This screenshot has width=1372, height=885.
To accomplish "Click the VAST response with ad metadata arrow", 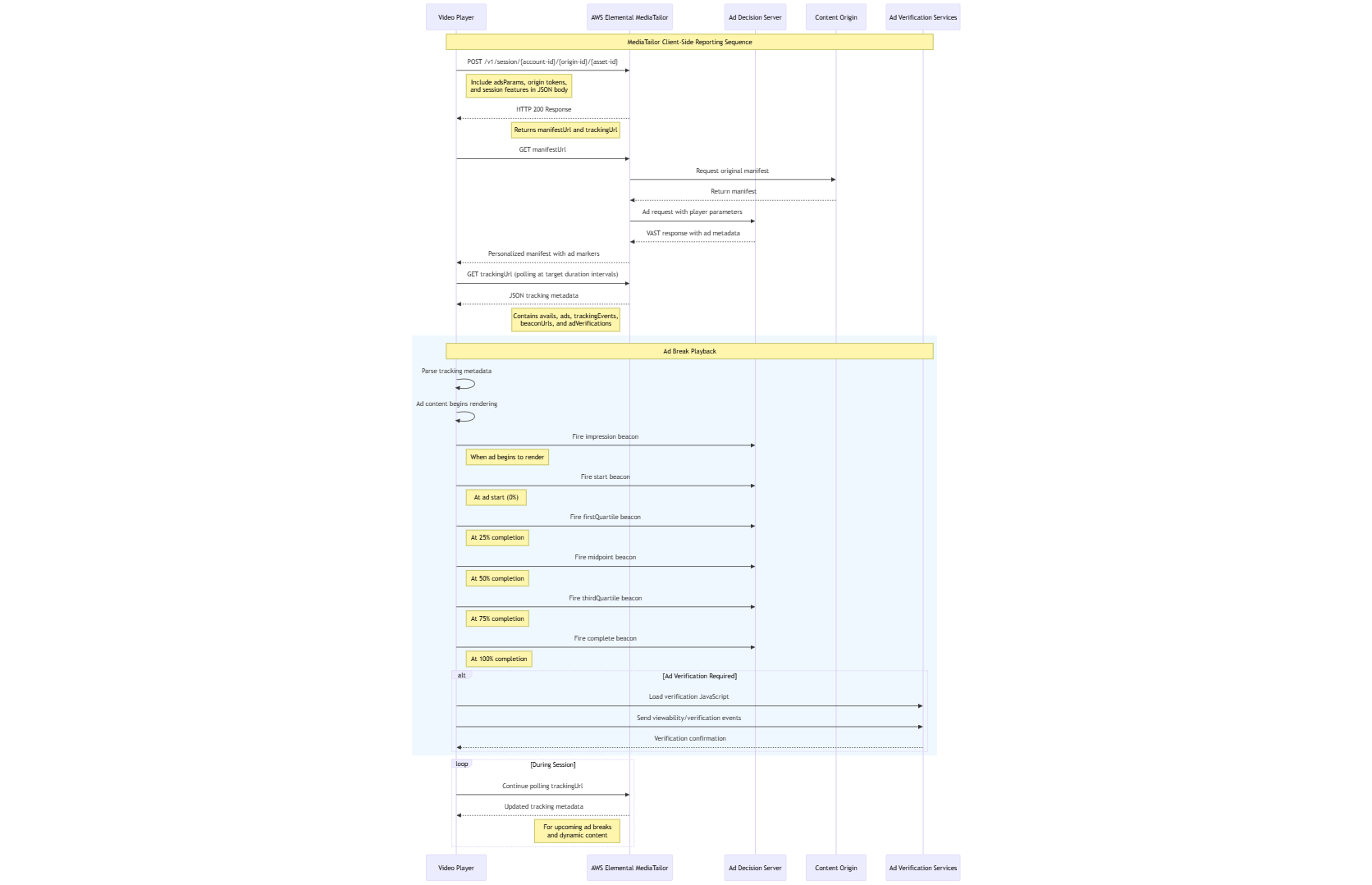I will tap(692, 233).
